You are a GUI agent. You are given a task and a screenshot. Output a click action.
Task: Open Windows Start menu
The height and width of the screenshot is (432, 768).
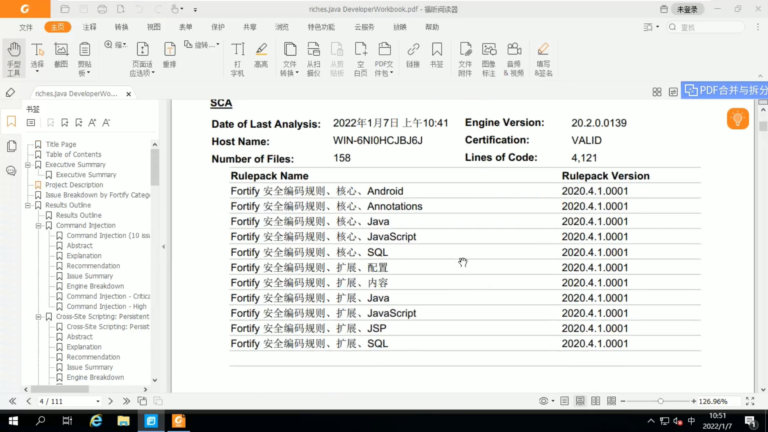click(13, 421)
